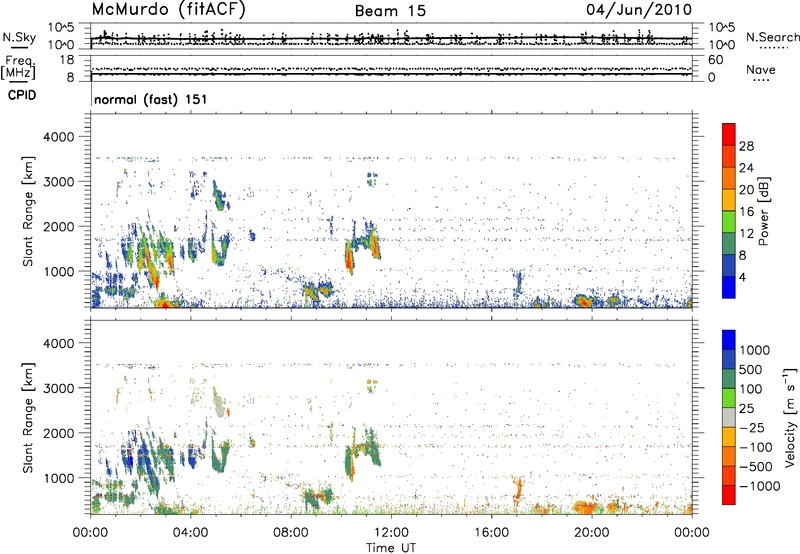Click the "-25" label on velocity colorbar
This screenshot has width=800, height=554.
click(750, 427)
